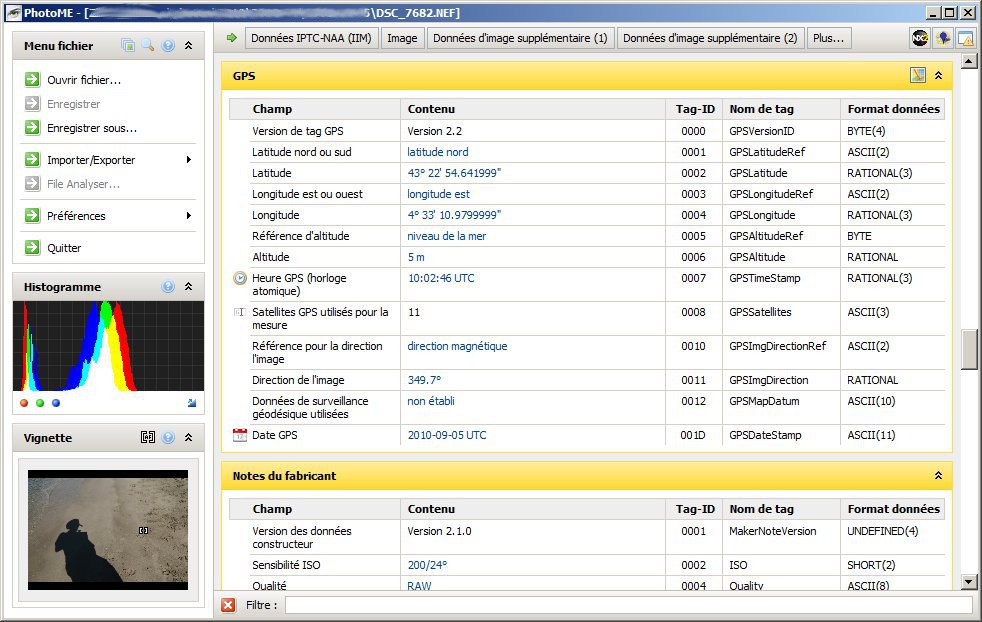Collapse the Notes du fabricant section
Viewport: 982px width, 622px height.
point(938,476)
